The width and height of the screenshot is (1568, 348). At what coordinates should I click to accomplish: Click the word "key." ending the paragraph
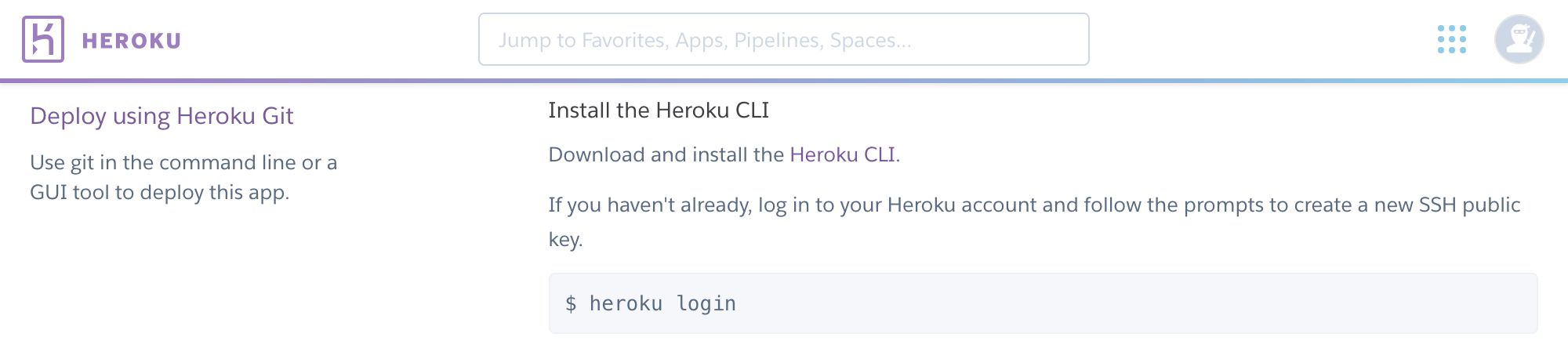565,239
